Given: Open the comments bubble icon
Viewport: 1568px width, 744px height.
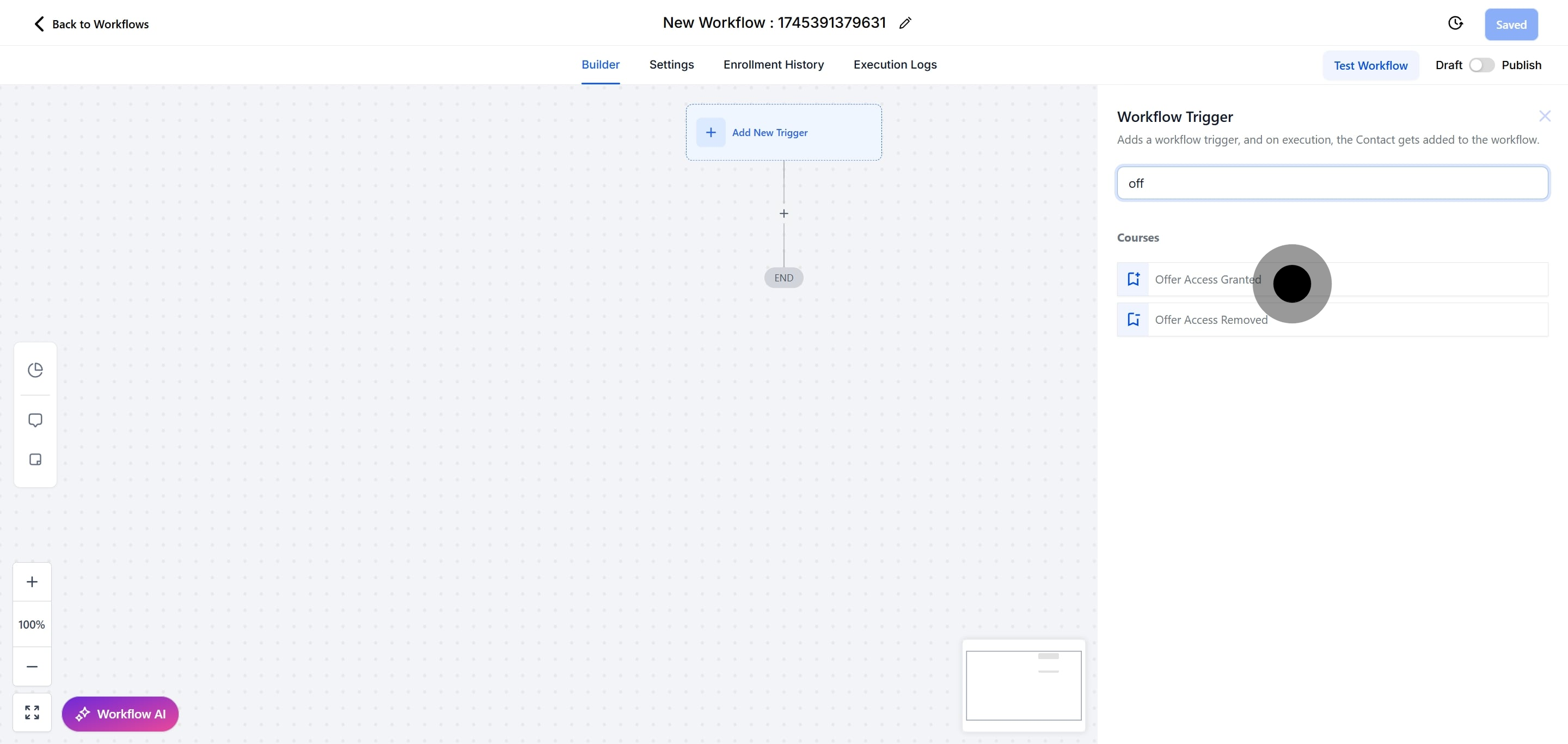Looking at the screenshot, I should (35, 420).
